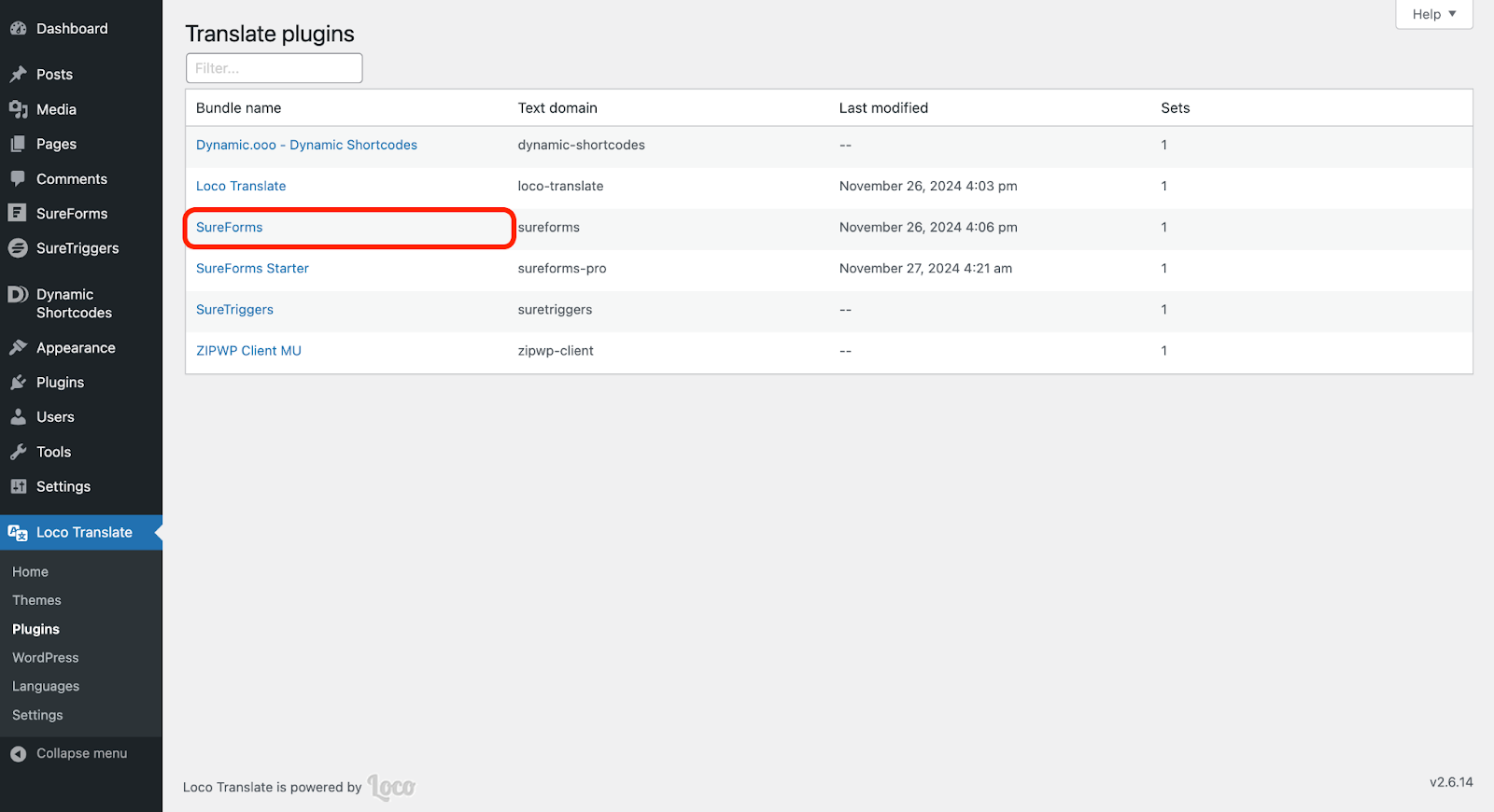Screen dimensions: 1494x812
Task: Open Comments in the sidebar
Action: point(72,178)
